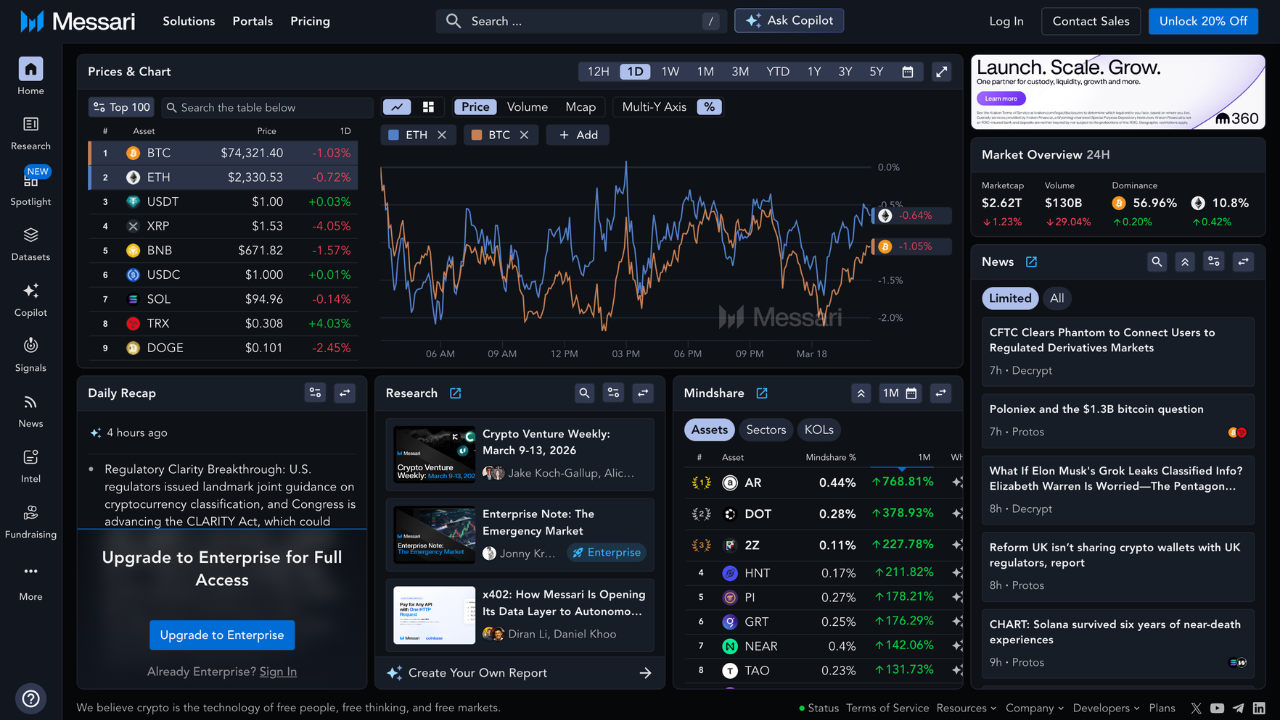Screen dimensions: 1280x720
Task: Expand the Company footer menu
Action: (1035, 708)
